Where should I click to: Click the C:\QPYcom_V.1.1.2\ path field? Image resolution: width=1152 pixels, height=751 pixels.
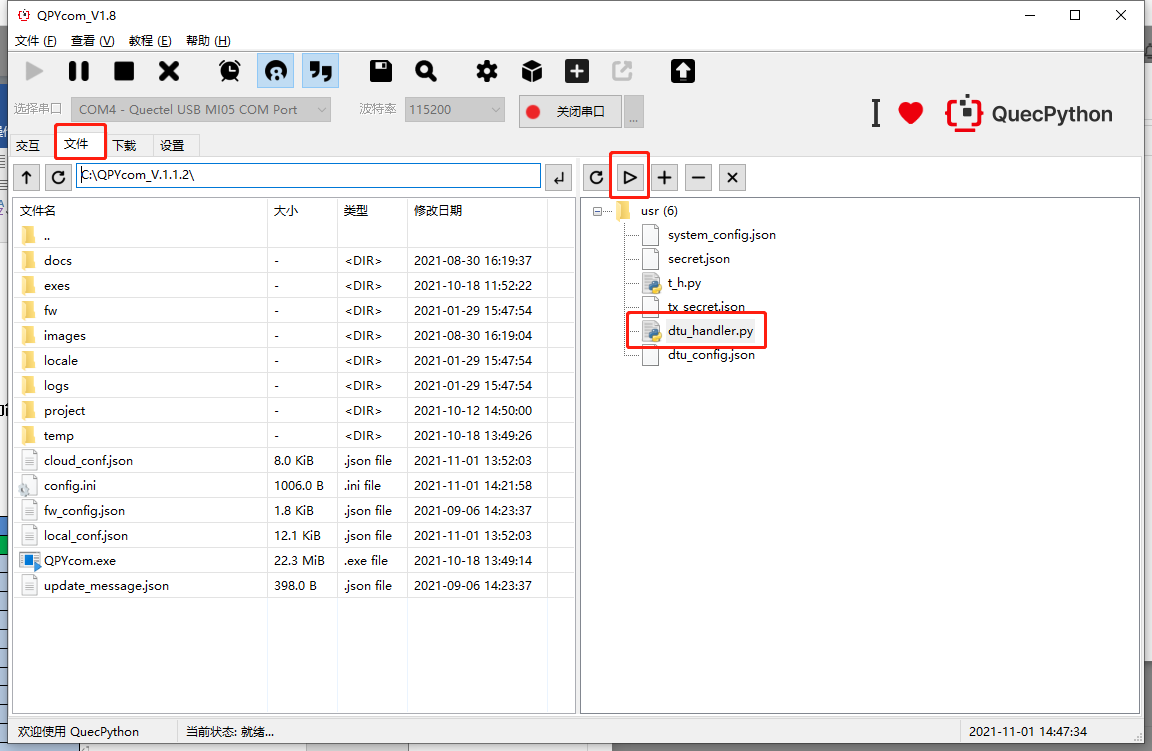[309, 176]
